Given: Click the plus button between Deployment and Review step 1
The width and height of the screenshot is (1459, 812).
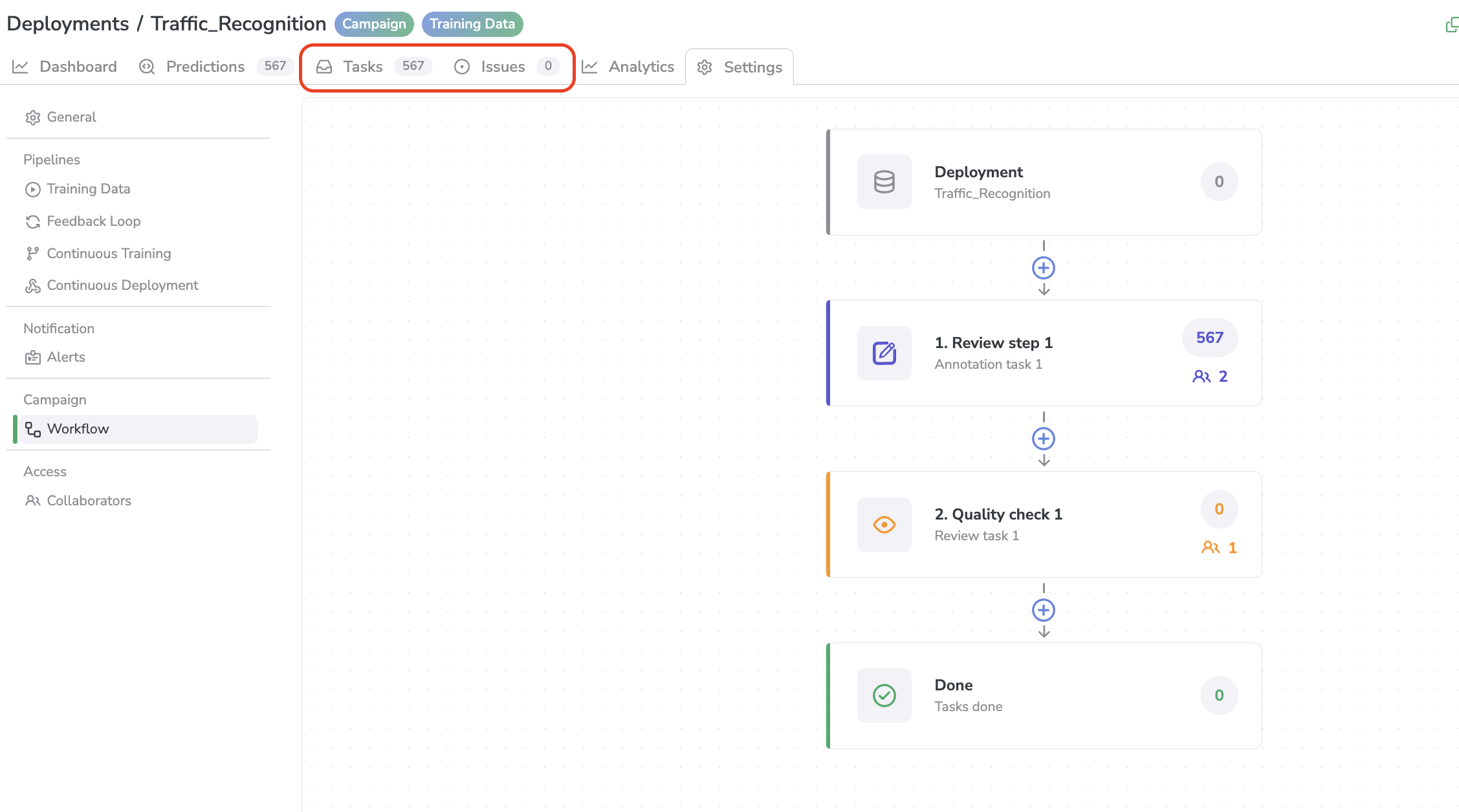Looking at the screenshot, I should [x=1044, y=268].
